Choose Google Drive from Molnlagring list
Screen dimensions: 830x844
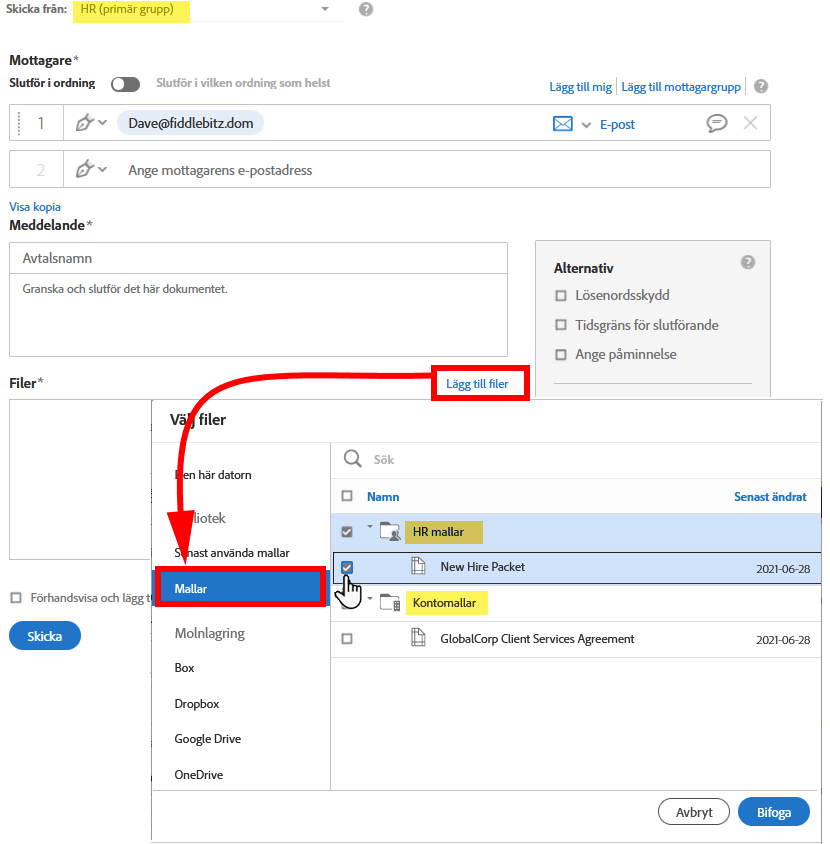(x=207, y=739)
